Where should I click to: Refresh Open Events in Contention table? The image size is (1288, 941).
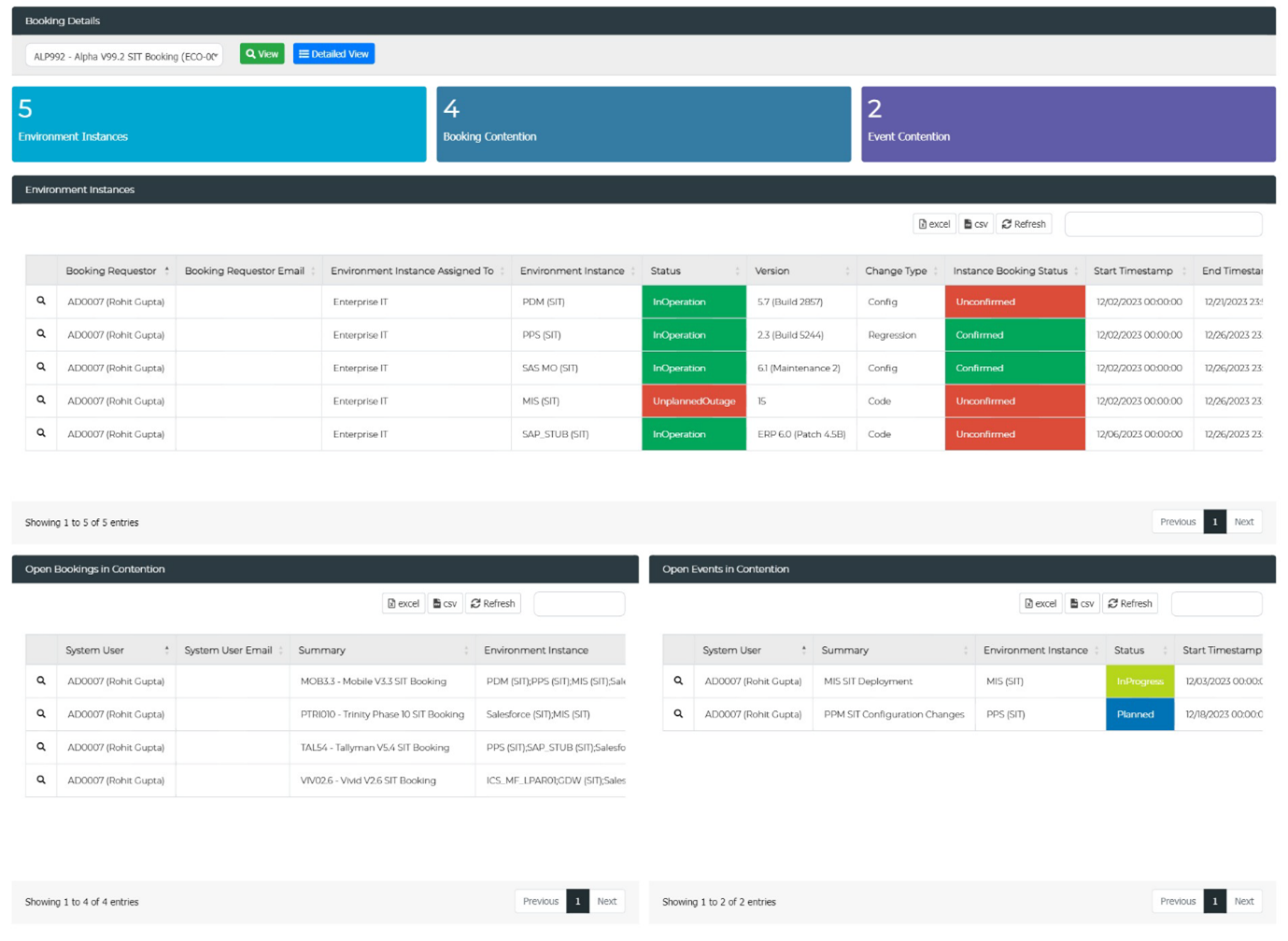tap(1130, 603)
